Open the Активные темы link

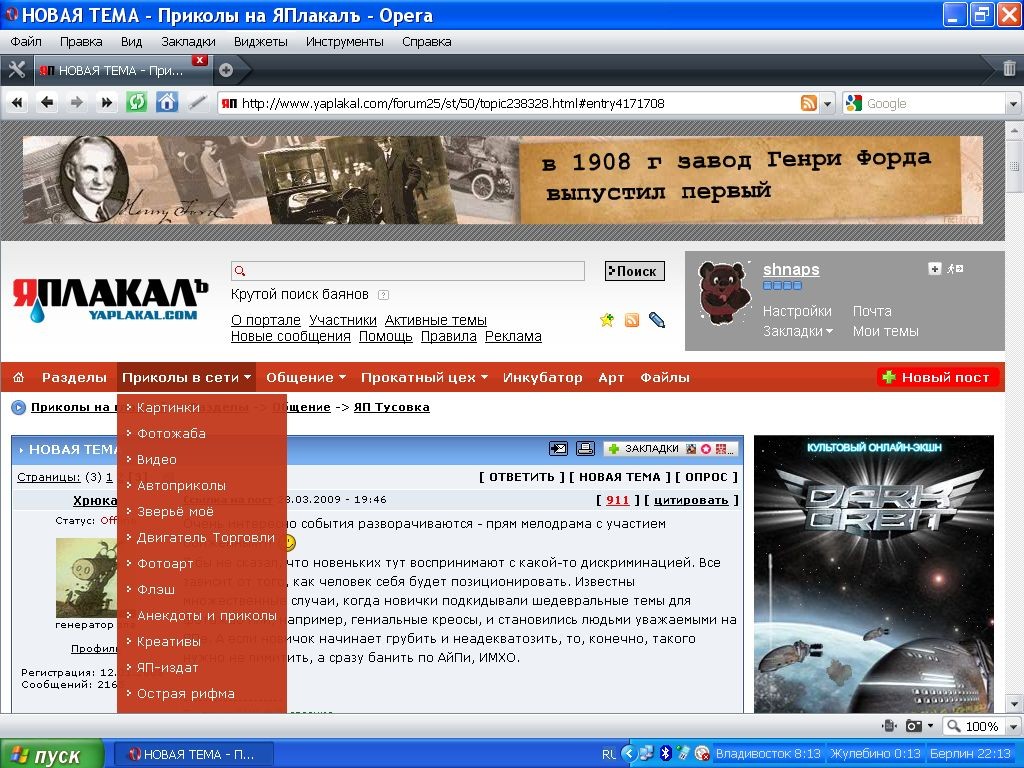[x=435, y=320]
